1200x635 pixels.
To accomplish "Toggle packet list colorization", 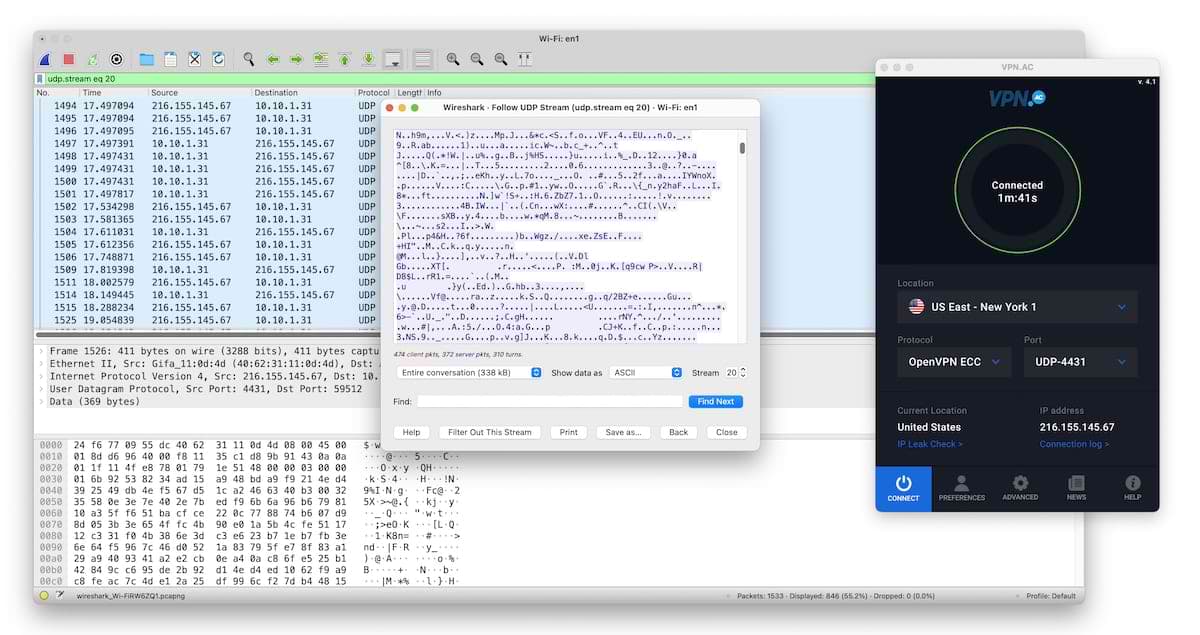I will pyautogui.click(x=421, y=59).
